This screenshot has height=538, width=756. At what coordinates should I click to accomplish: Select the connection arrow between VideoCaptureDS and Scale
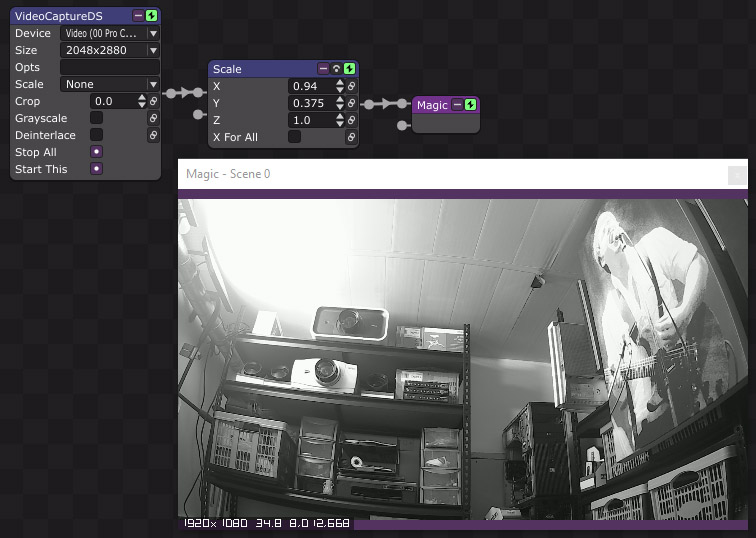tap(185, 93)
